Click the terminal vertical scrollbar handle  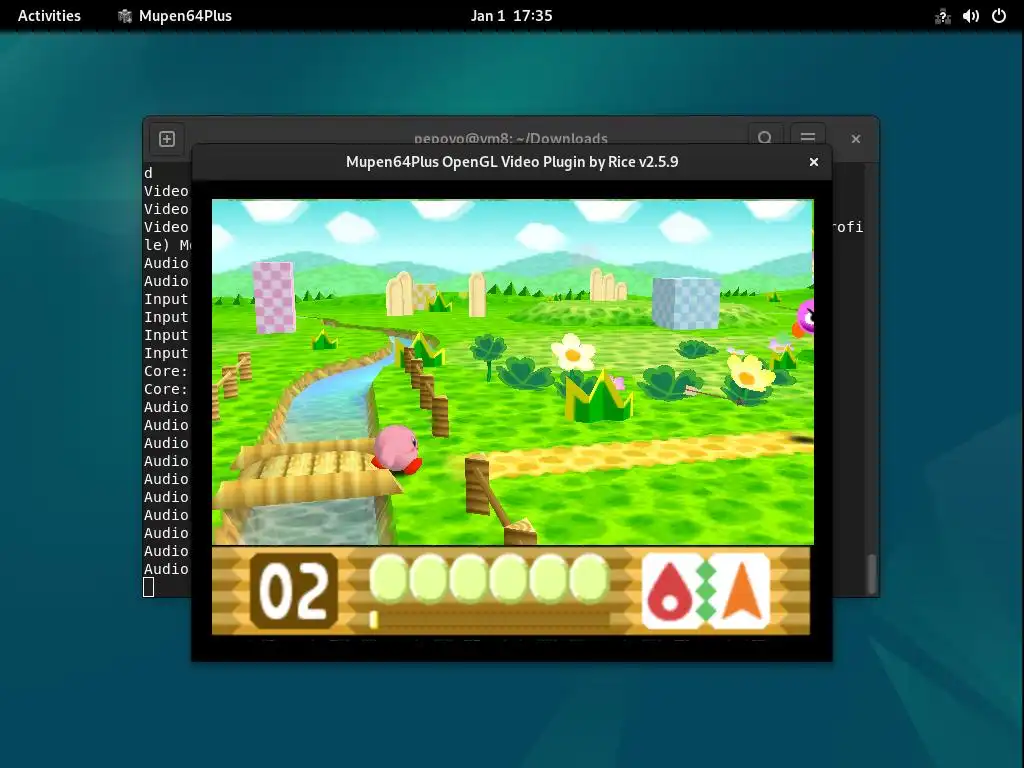871,574
